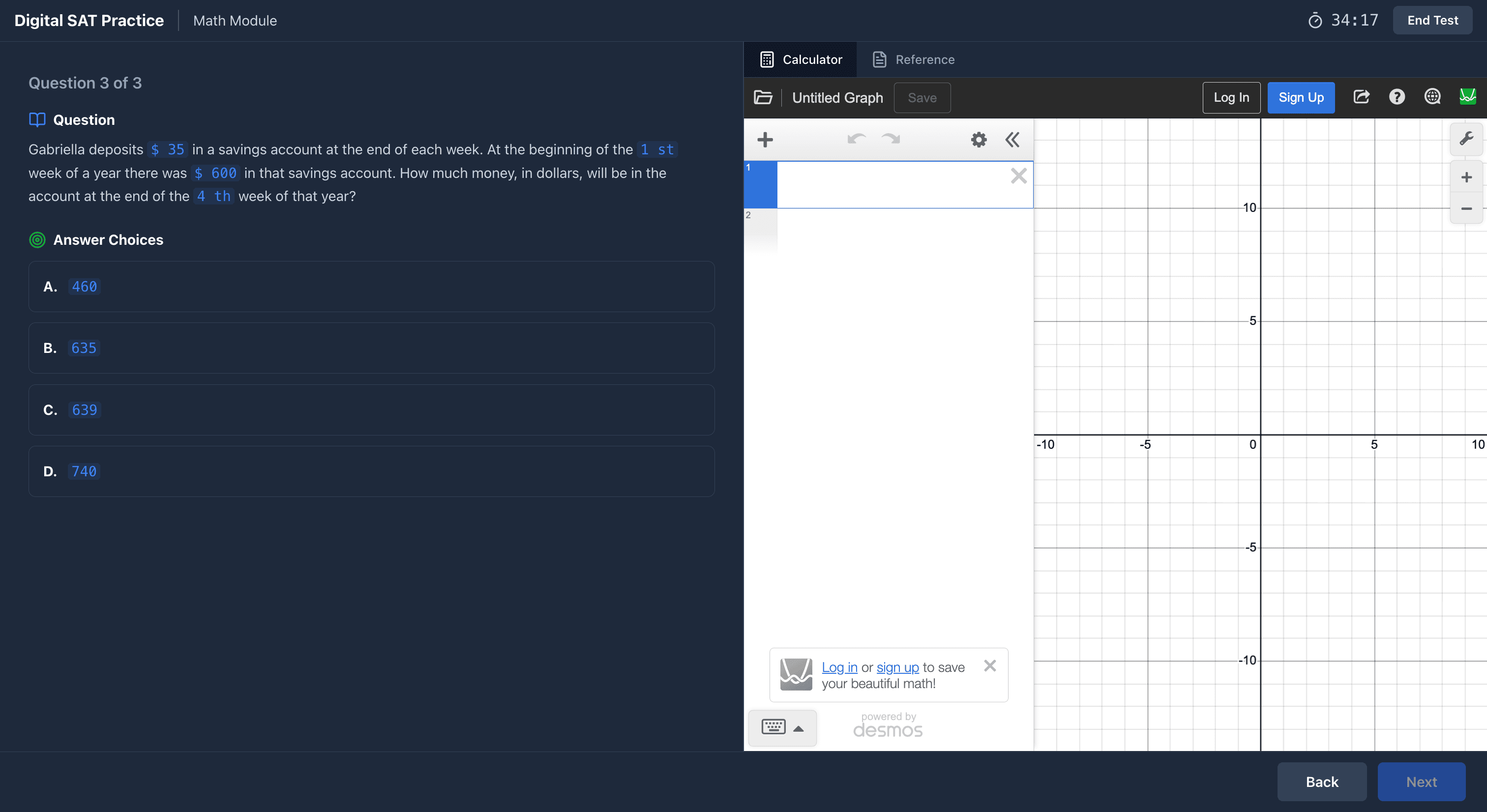
Task: Switch to the Reference tab
Action: (913, 59)
